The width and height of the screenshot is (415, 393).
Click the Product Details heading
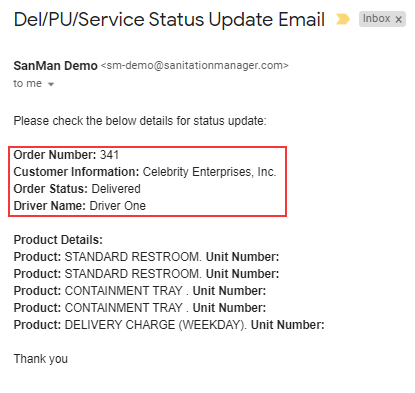58,240
